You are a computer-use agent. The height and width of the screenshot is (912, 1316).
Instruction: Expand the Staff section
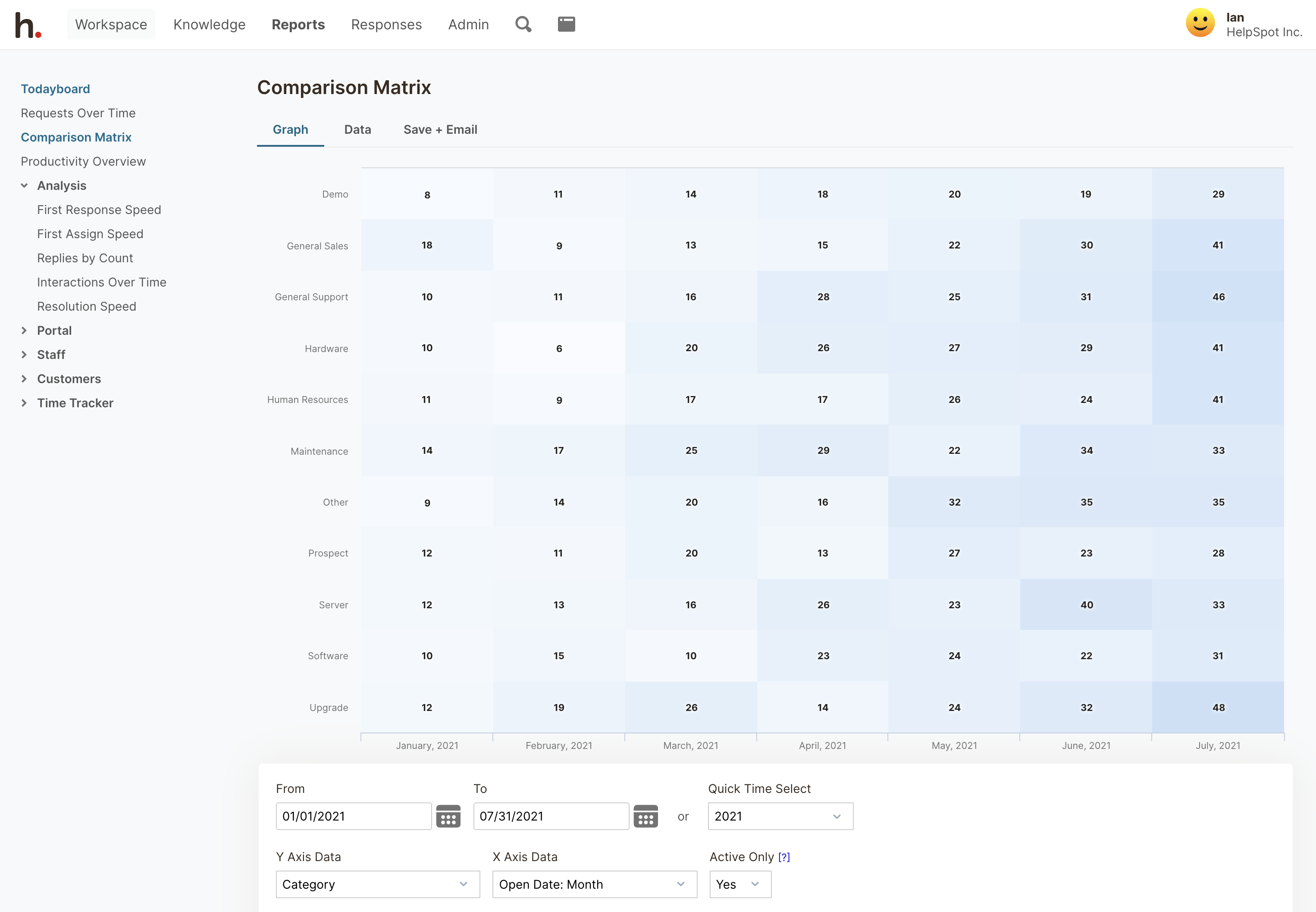(24, 355)
